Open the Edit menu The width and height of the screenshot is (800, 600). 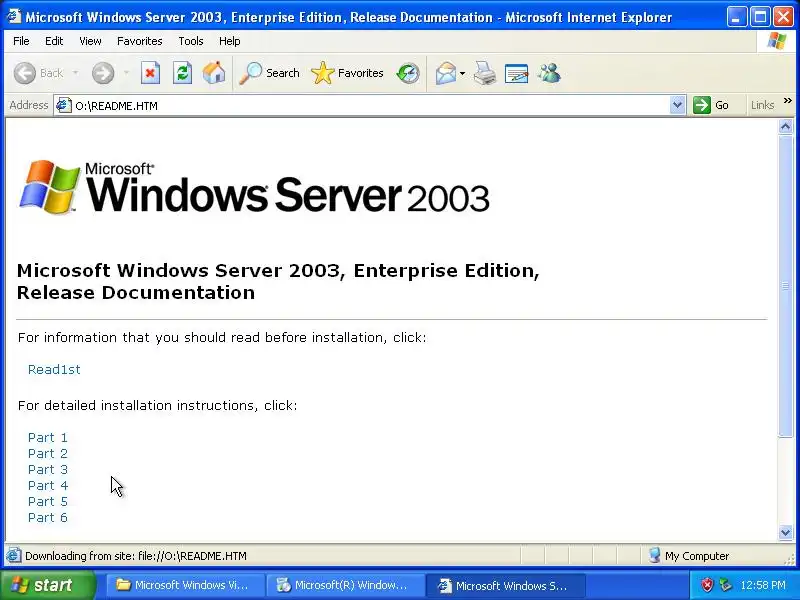[54, 41]
